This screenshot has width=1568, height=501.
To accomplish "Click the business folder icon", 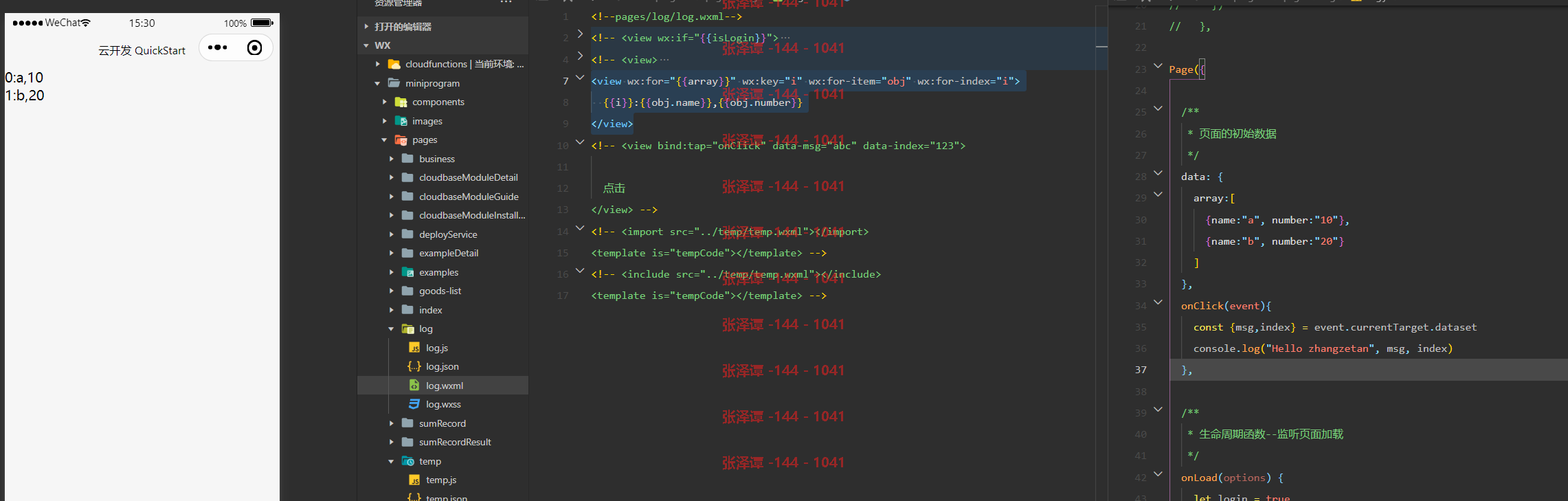I will pyautogui.click(x=408, y=159).
